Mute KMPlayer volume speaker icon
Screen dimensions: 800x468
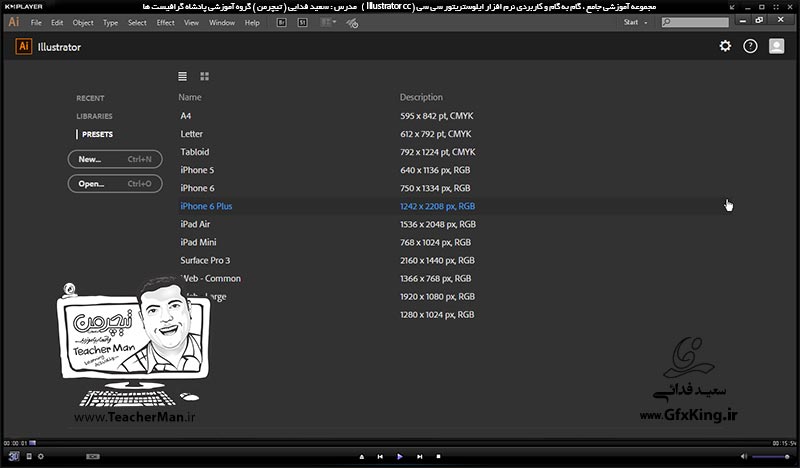(744, 456)
